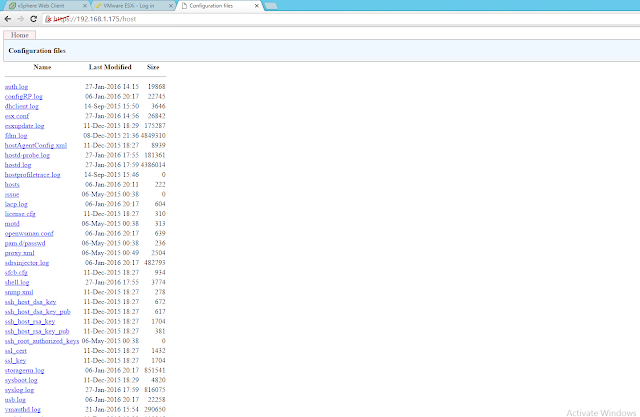Open the ssl_cert link

pos(16,351)
